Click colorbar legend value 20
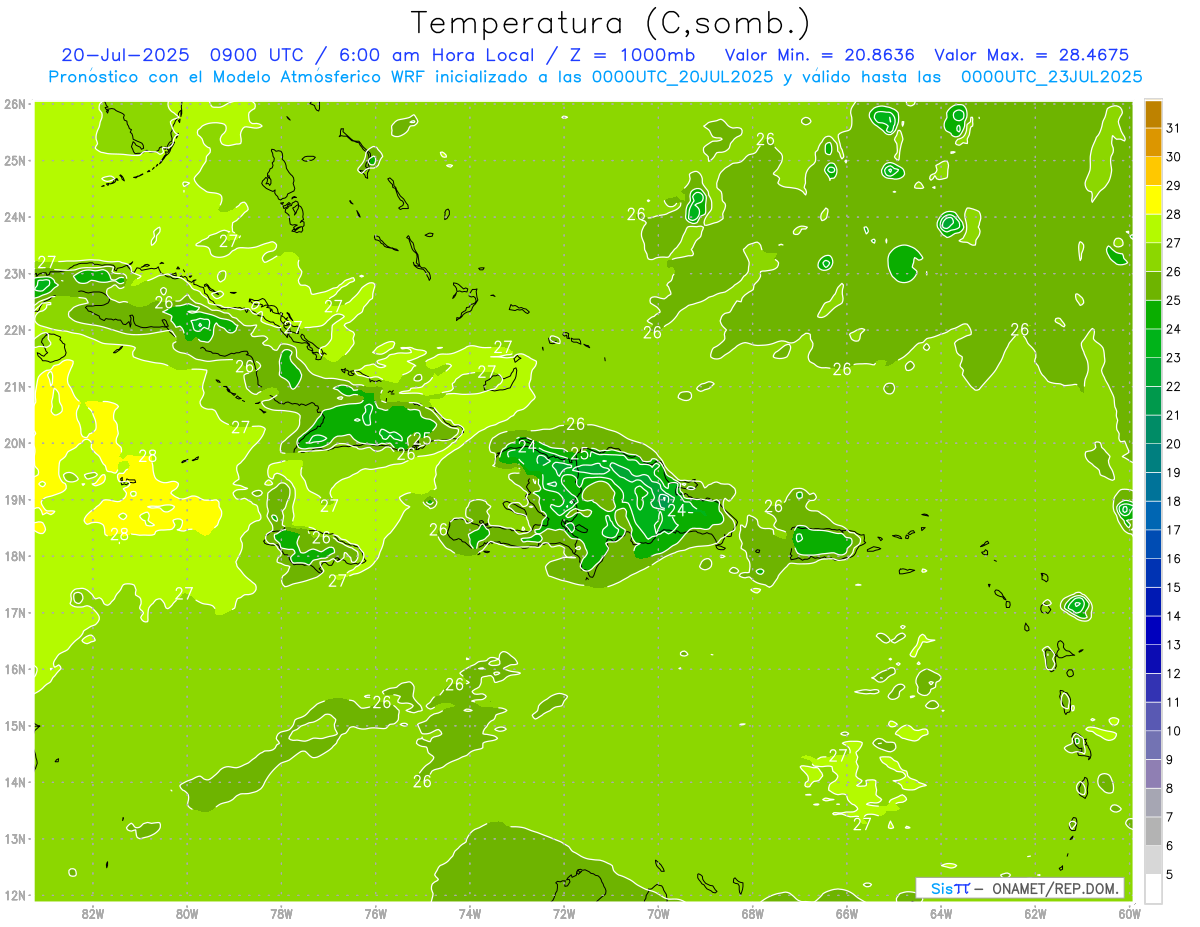The width and height of the screenshot is (1200, 927). click(1173, 443)
